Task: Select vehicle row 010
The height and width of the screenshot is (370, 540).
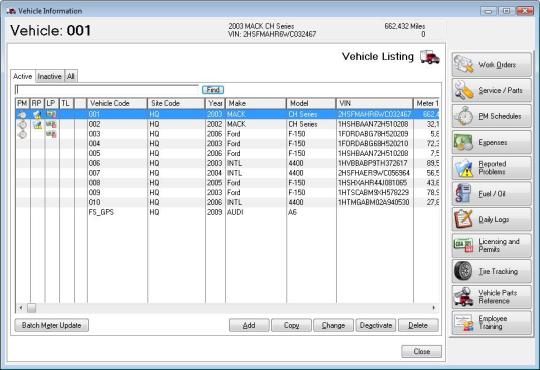Action: tap(227, 202)
